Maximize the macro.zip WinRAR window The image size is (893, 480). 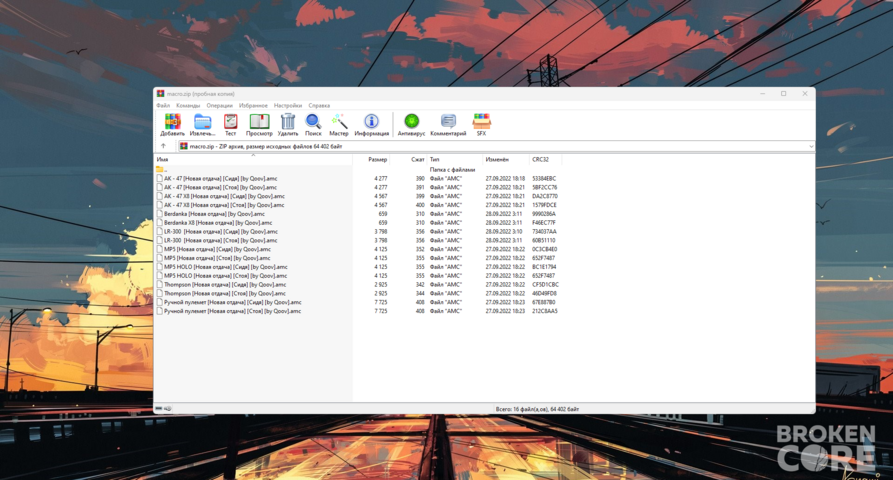(x=784, y=94)
